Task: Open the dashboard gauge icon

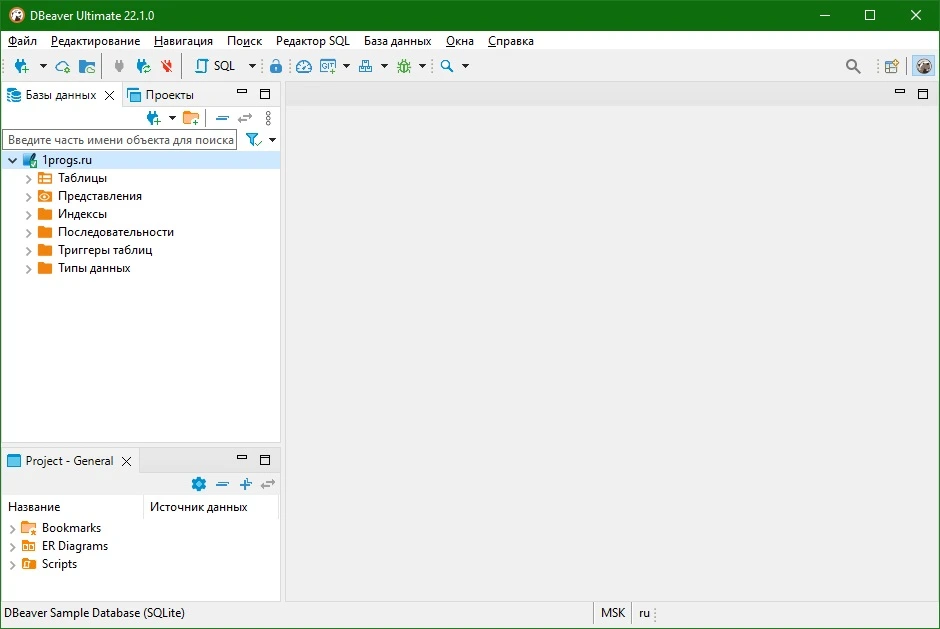Action: pos(304,66)
